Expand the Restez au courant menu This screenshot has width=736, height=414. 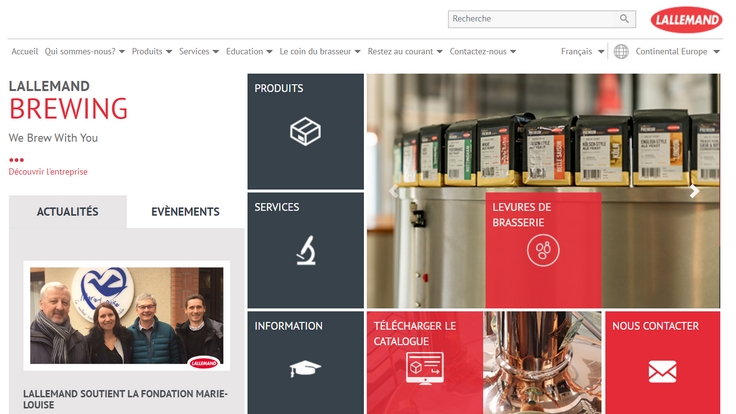point(405,51)
